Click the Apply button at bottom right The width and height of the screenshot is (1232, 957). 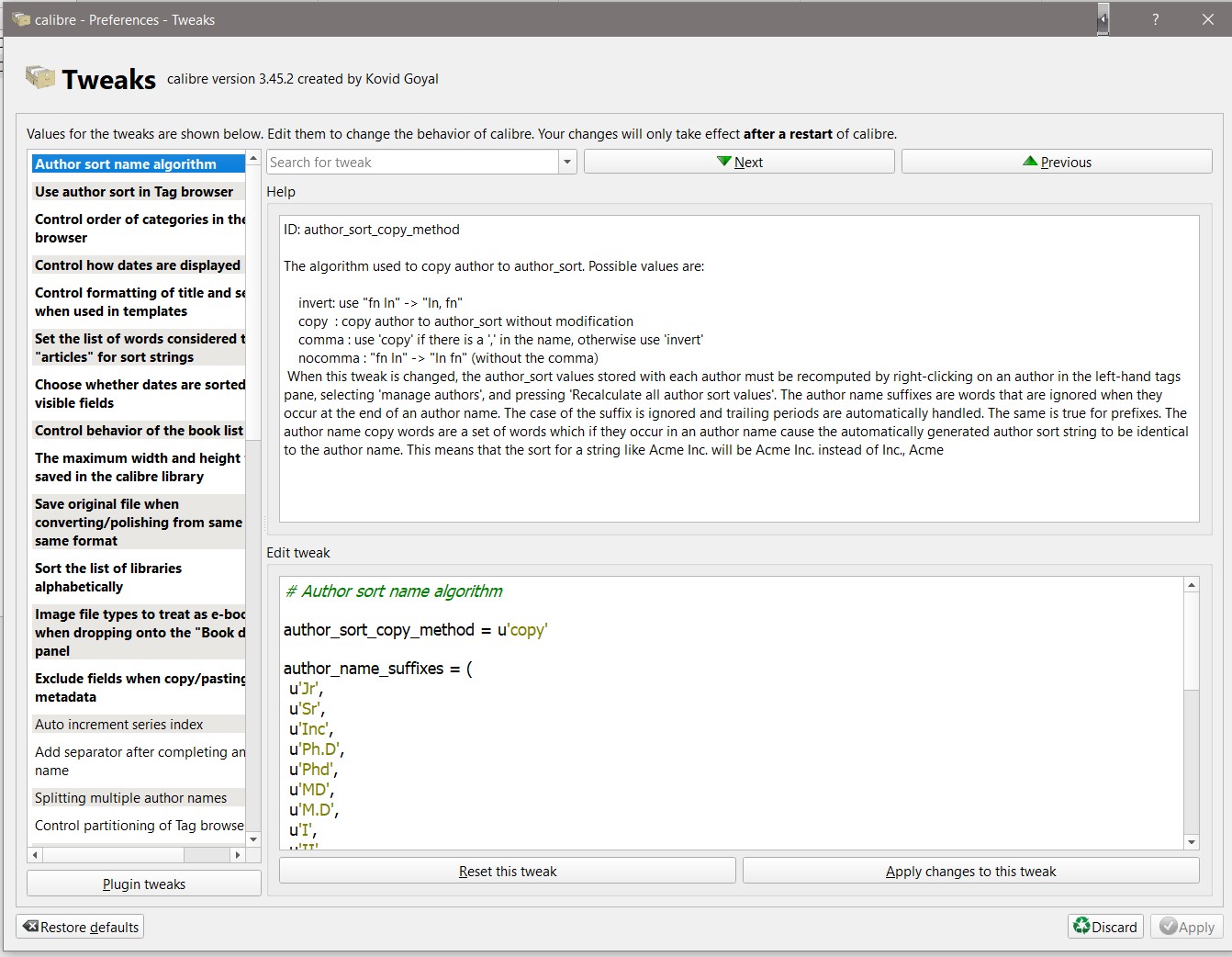coord(1187,927)
